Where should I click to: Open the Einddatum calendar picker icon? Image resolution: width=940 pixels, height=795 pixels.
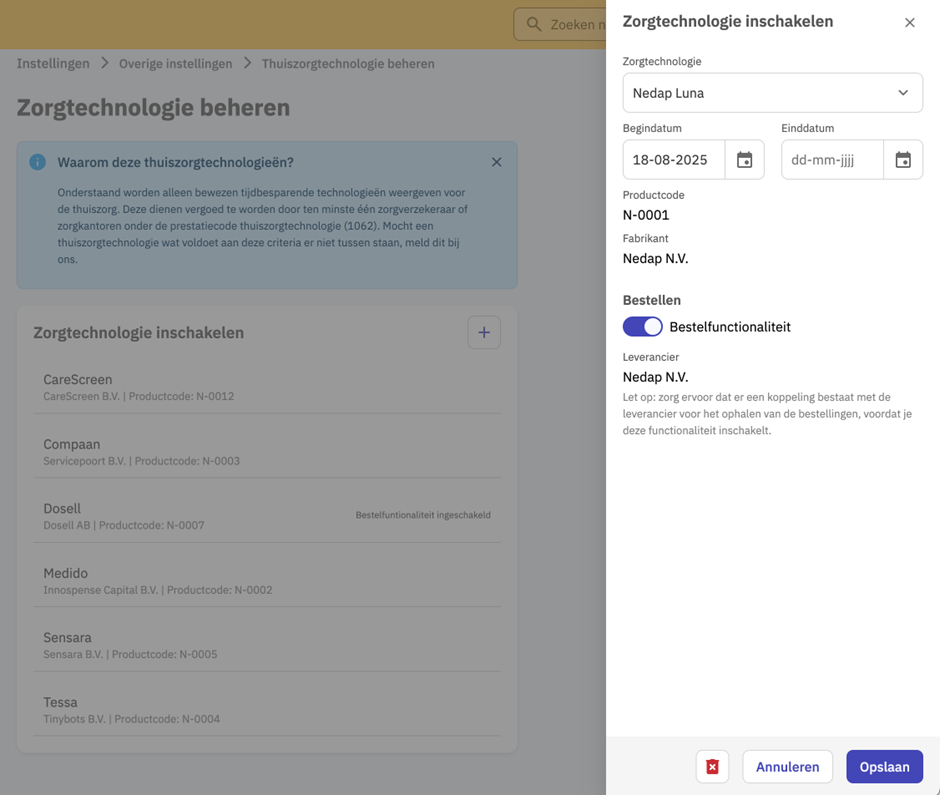coord(903,159)
